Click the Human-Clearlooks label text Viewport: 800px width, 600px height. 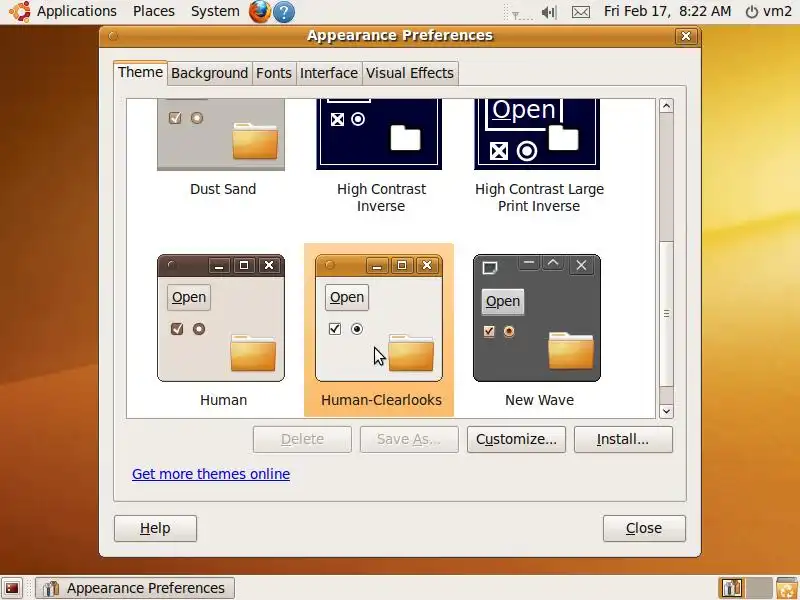tap(381, 400)
